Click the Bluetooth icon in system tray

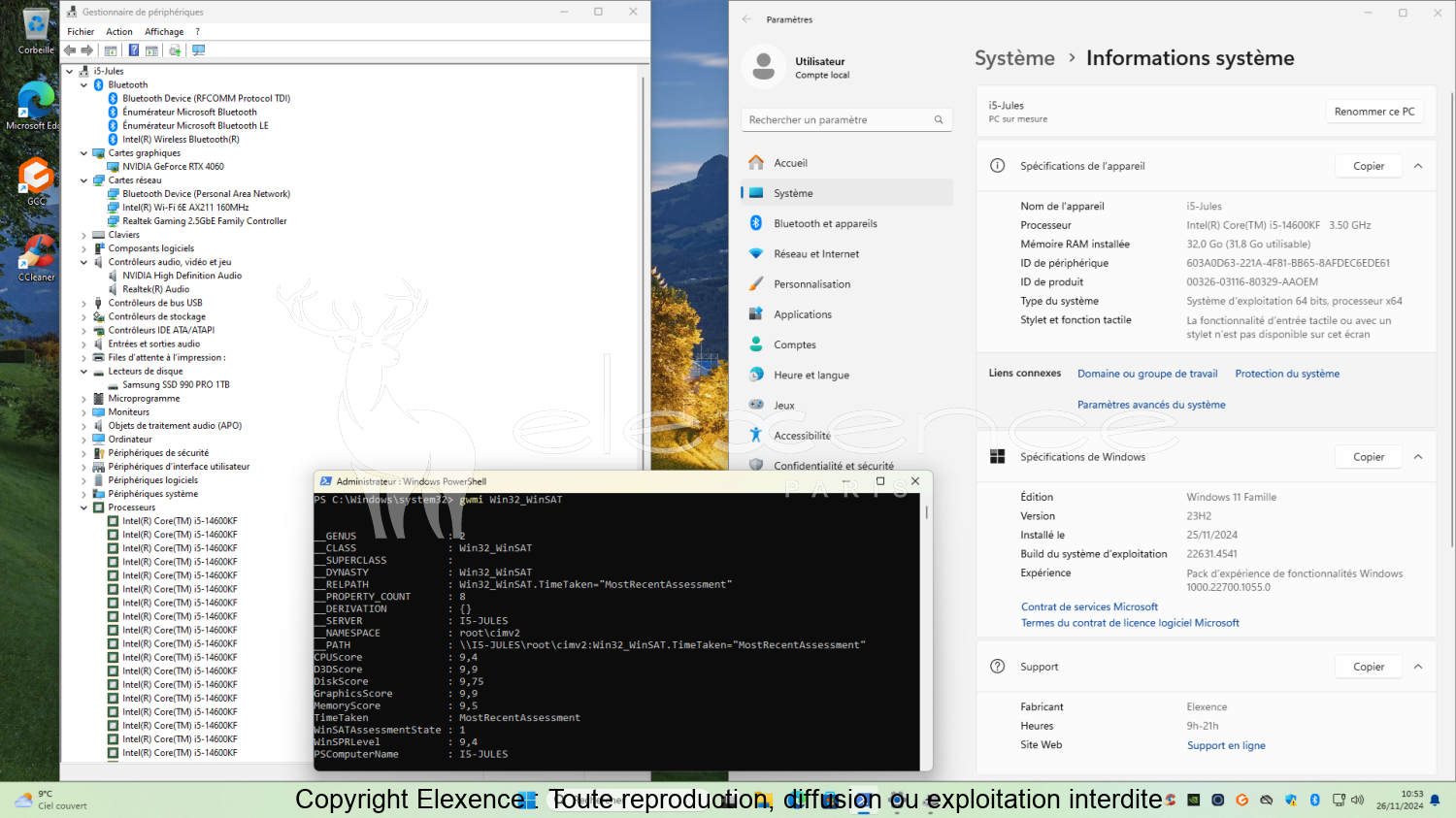(x=1314, y=800)
